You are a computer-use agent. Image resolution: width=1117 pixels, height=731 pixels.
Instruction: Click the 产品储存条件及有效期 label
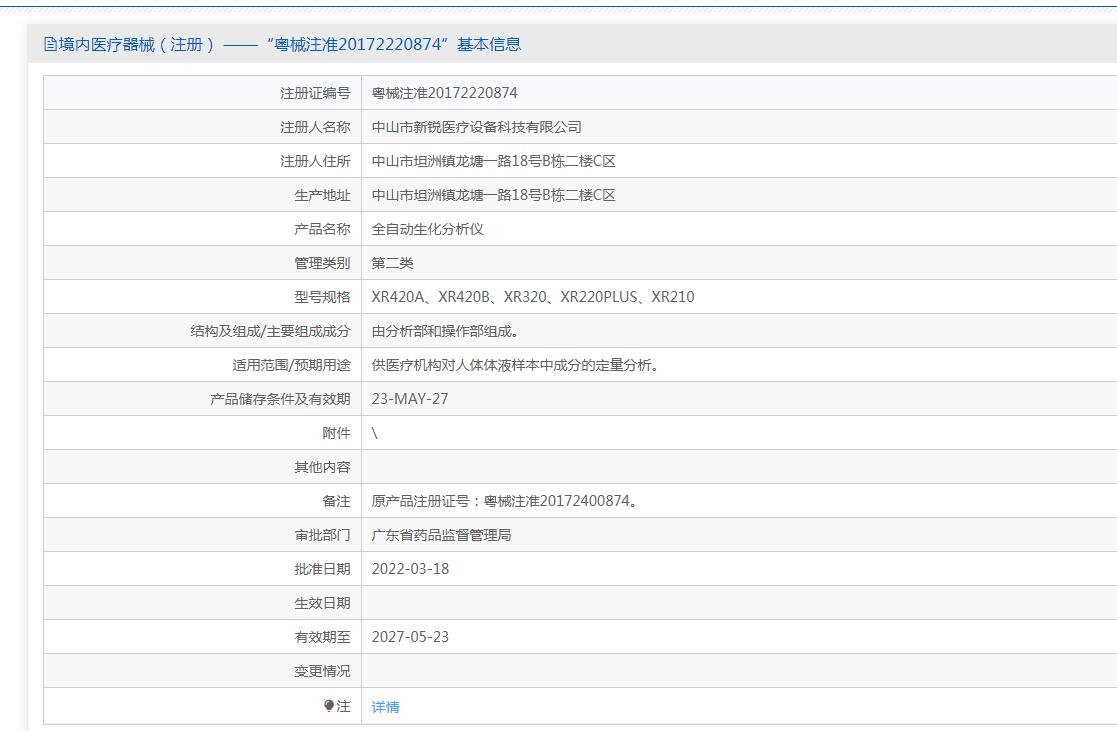point(281,399)
